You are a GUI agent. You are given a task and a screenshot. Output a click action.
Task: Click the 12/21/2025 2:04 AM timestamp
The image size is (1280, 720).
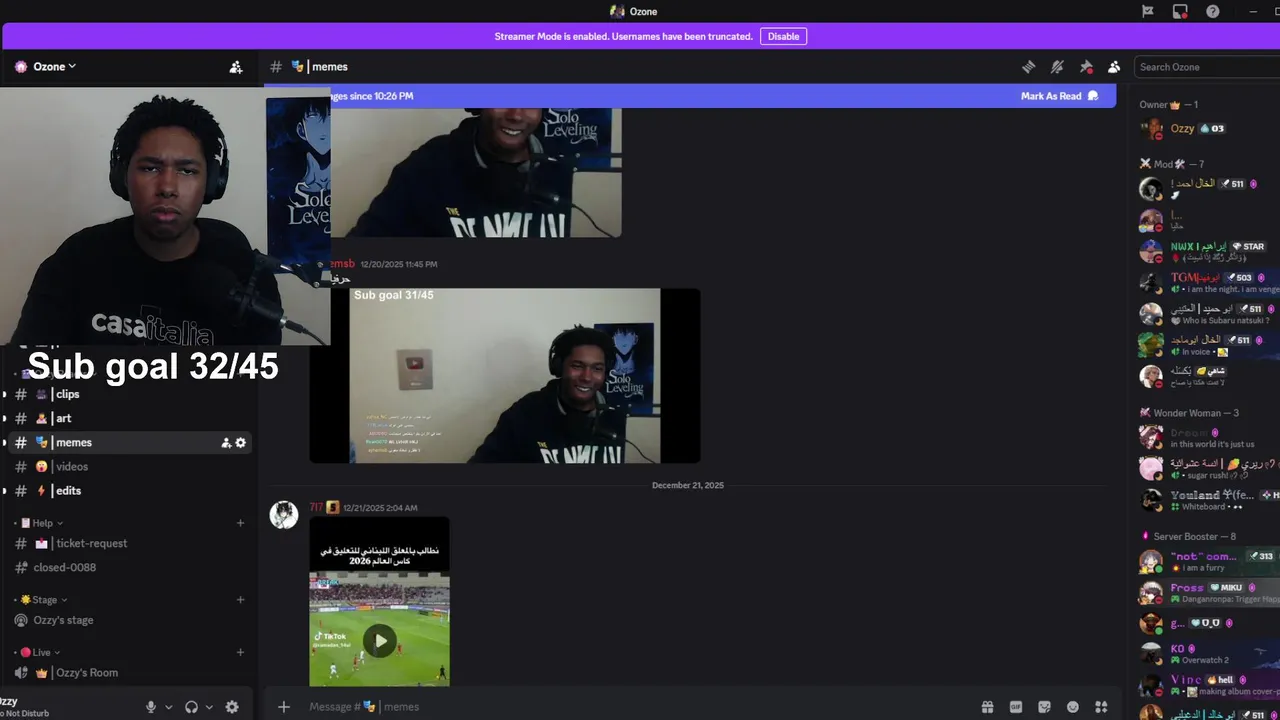coord(380,508)
